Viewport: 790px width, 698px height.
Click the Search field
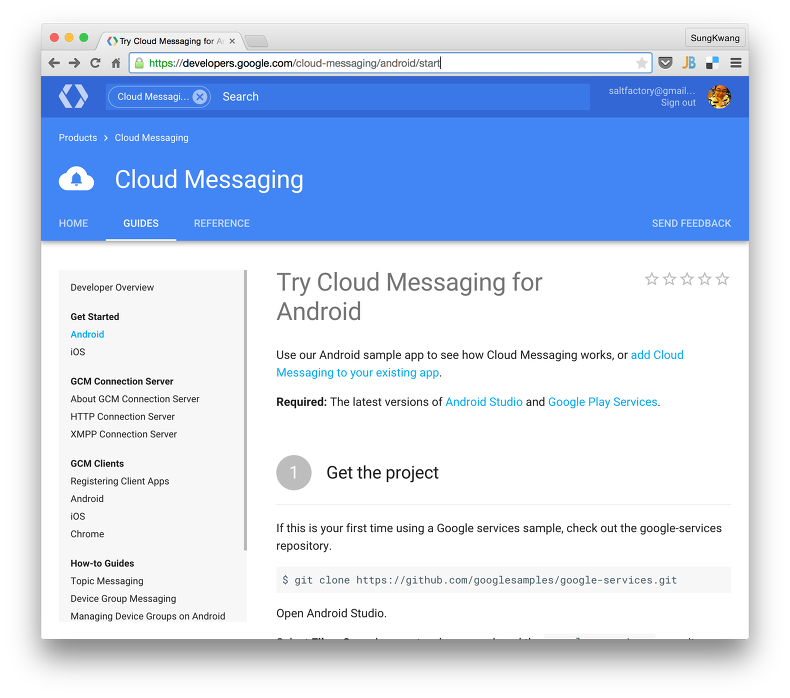pos(403,97)
